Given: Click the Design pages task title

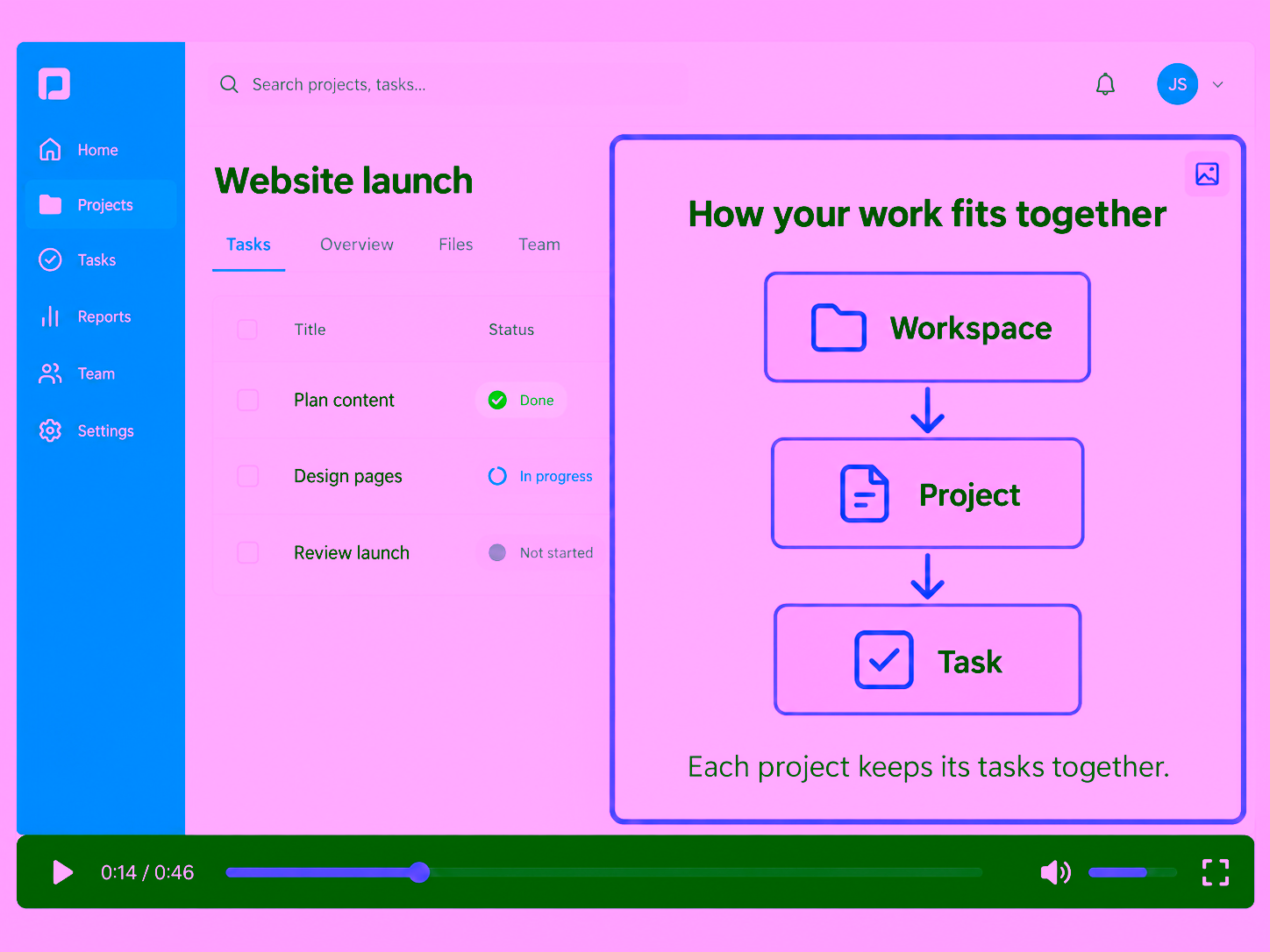Looking at the screenshot, I should 347,476.
